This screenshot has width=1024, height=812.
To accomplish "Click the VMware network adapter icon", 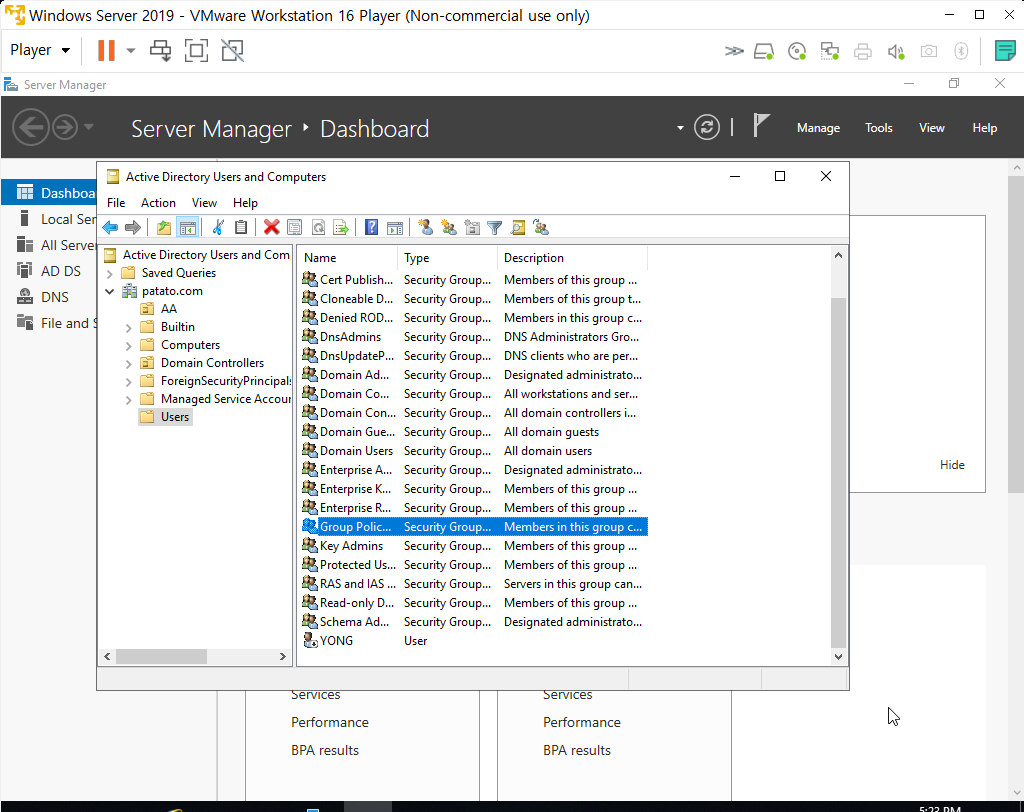I will point(829,51).
